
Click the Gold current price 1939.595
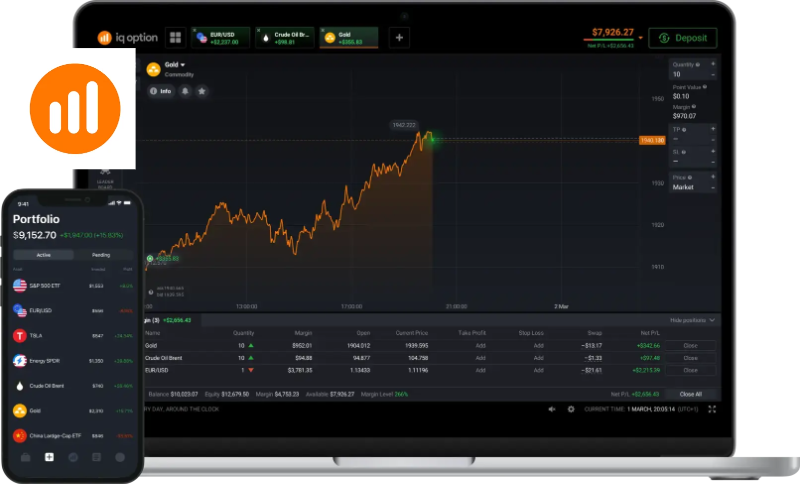click(x=417, y=346)
